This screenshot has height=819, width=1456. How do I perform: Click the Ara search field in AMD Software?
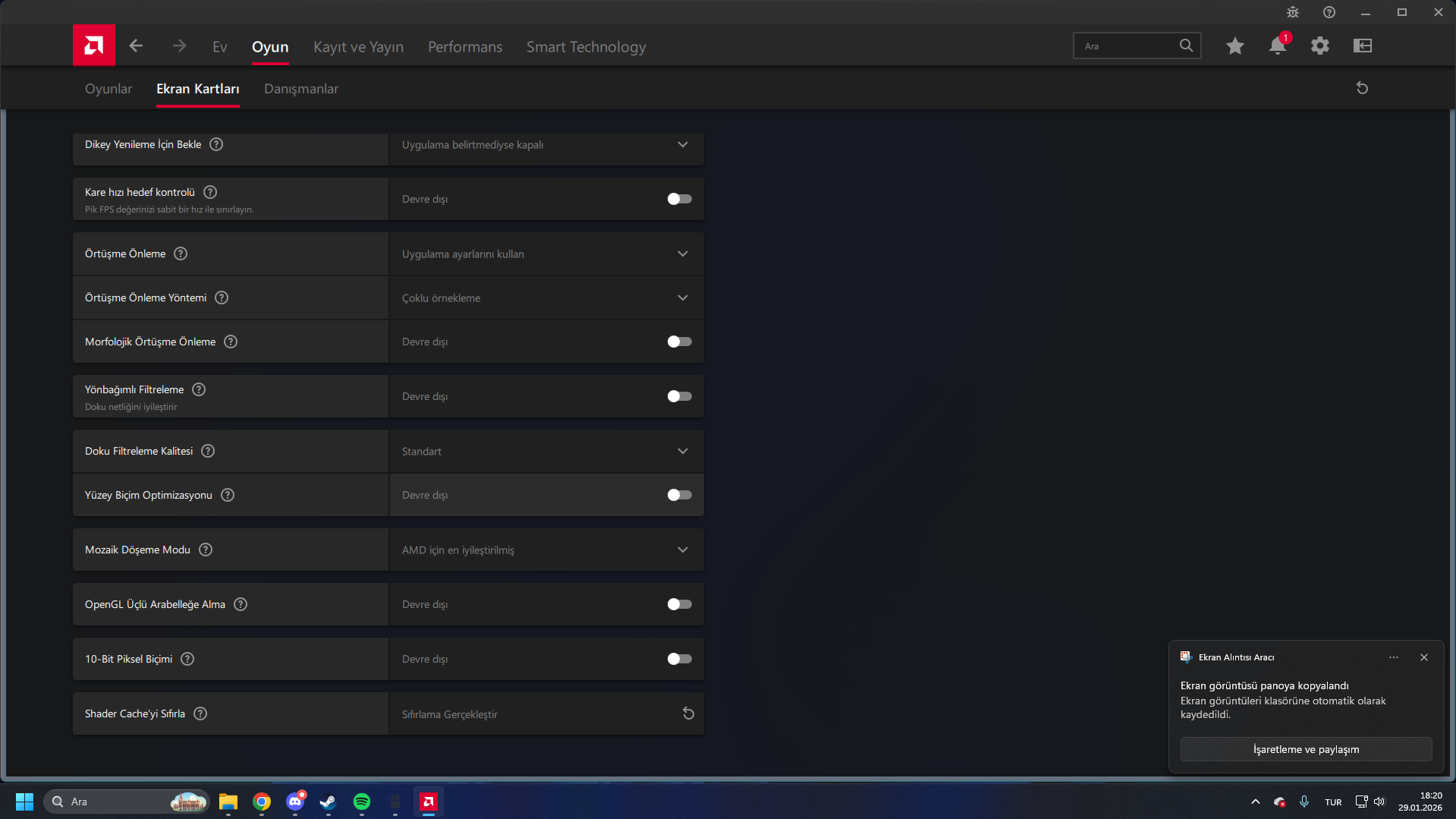(1137, 46)
